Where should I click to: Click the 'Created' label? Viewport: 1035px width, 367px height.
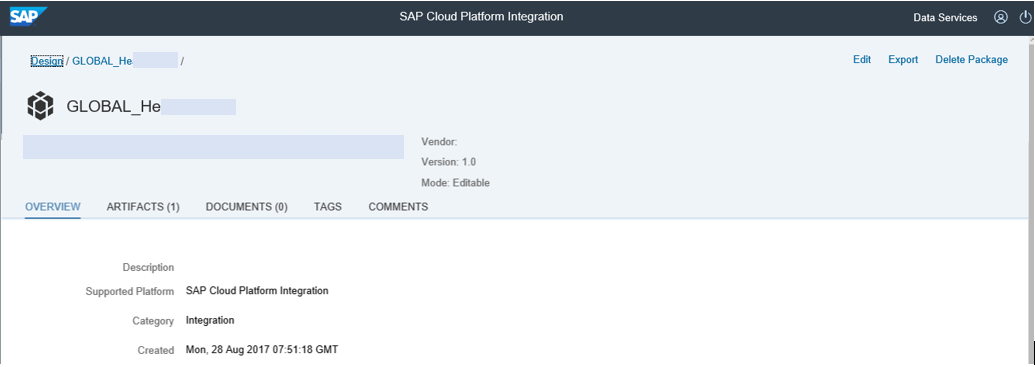point(156,350)
